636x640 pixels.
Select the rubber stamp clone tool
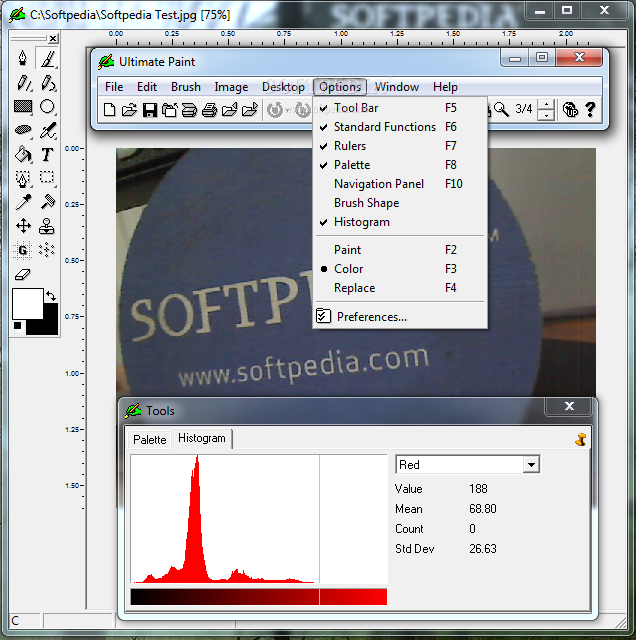point(47,226)
